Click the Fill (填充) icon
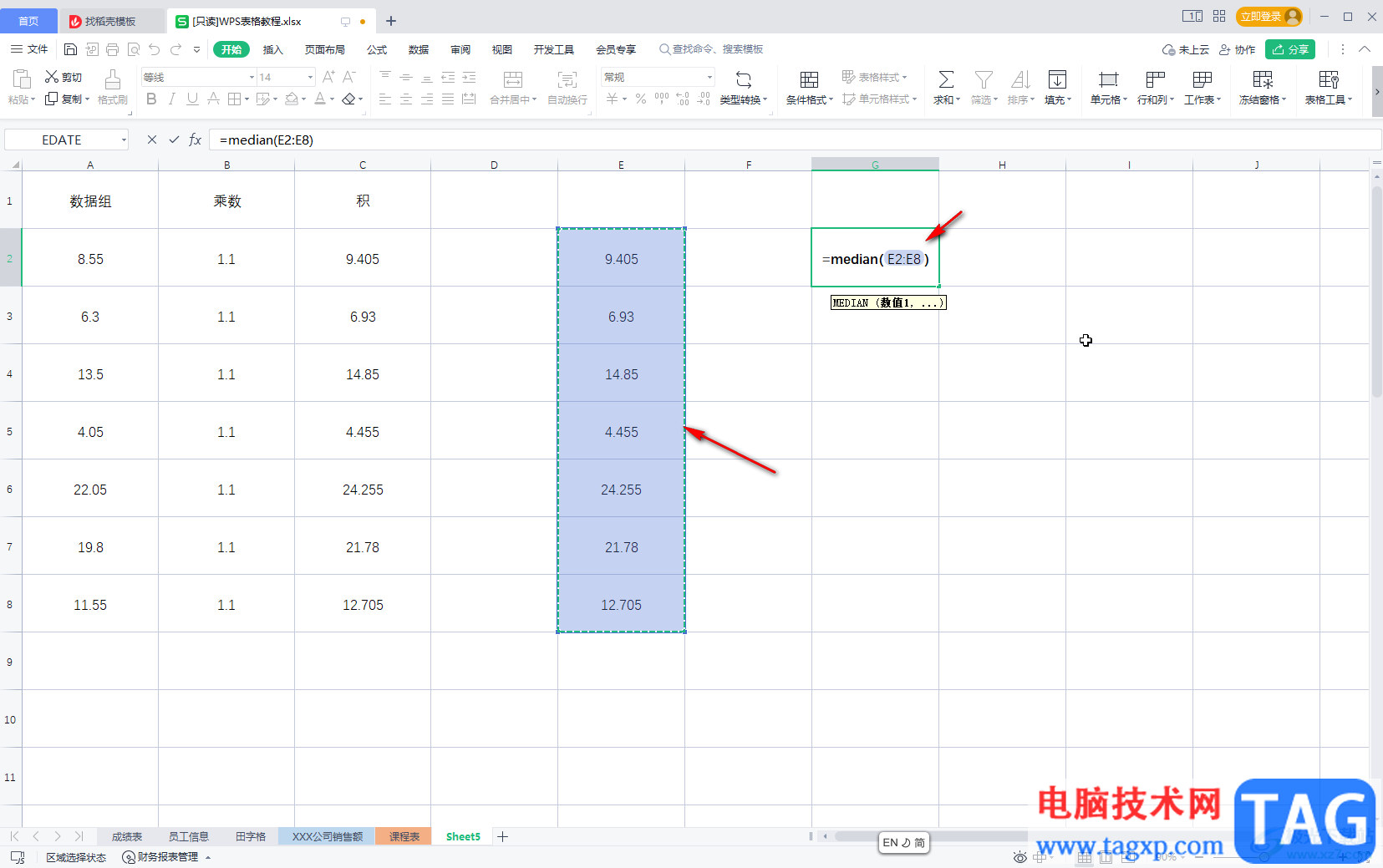Image resolution: width=1383 pixels, height=868 pixels. click(1057, 79)
